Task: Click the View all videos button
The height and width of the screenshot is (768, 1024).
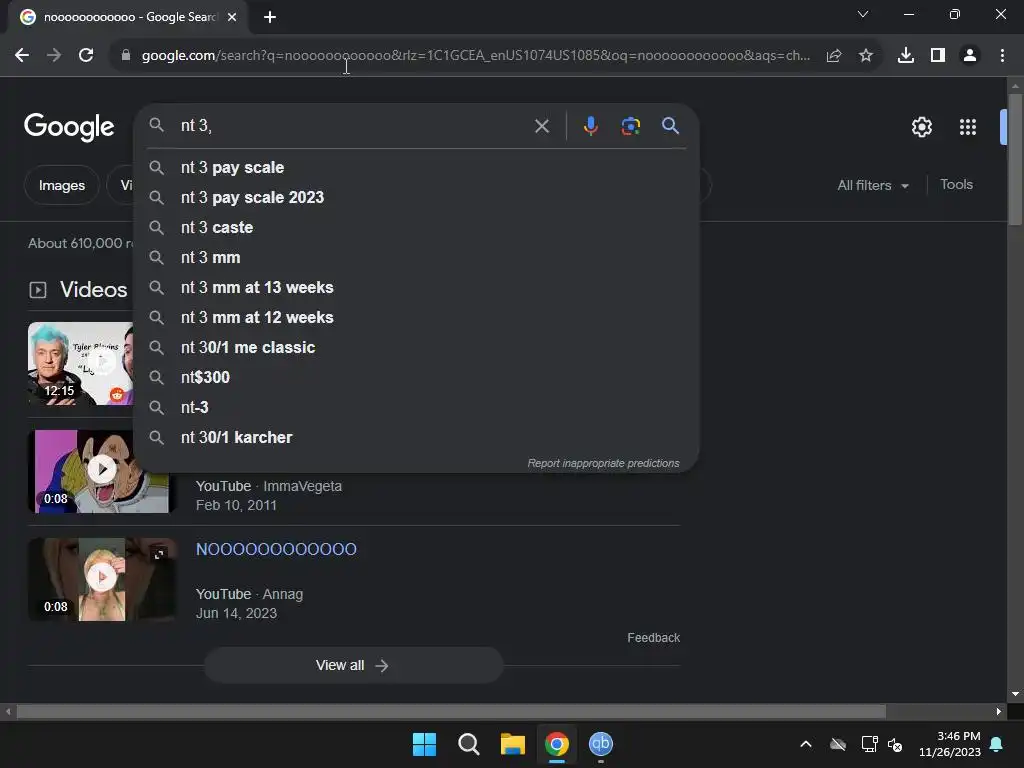Action: pos(353,665)
